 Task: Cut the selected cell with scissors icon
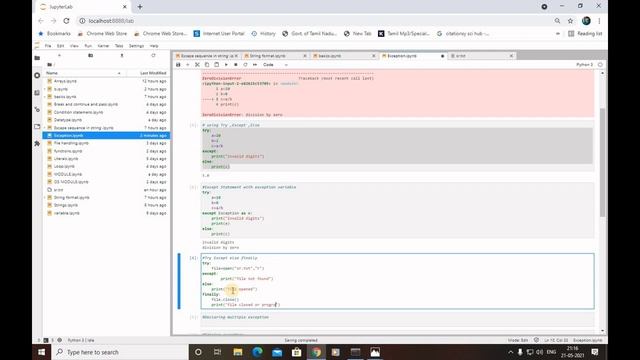click(x=197, y=65)
